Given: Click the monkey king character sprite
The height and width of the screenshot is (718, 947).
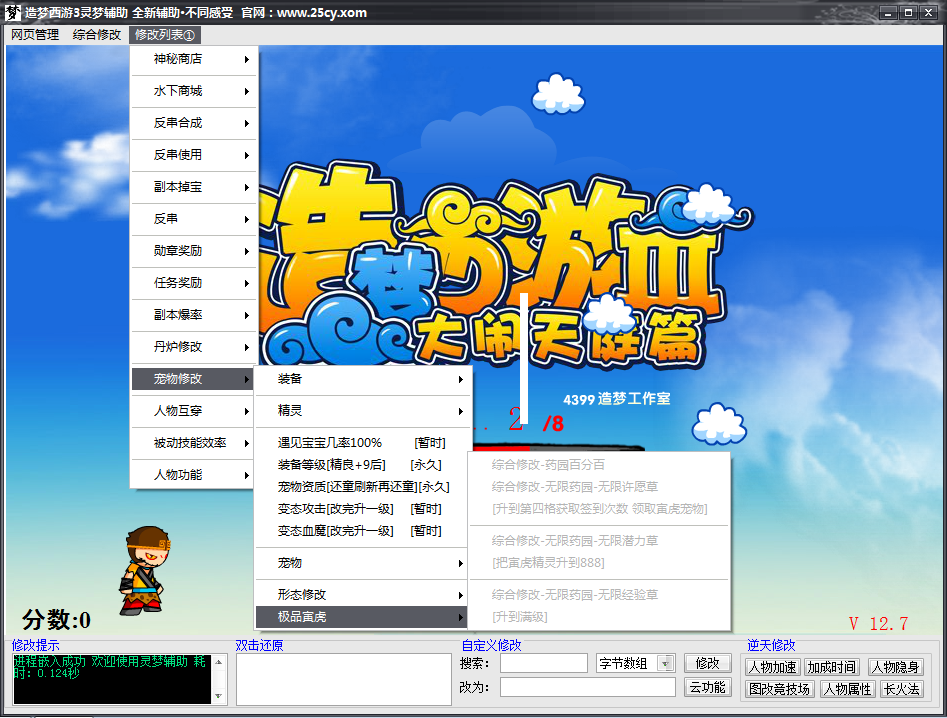Looking at the screenshot, I should click(145, 571).
